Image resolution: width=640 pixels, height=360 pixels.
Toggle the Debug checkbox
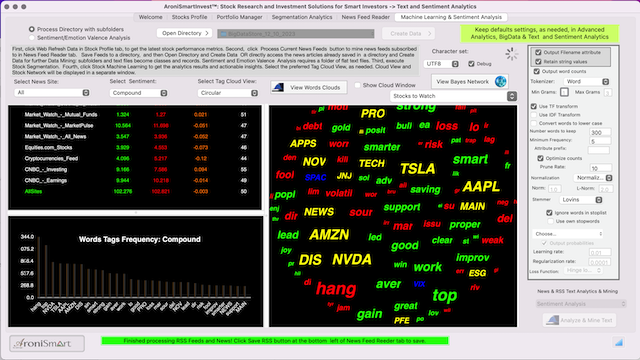pyautogui.click(x=471, y=64)
